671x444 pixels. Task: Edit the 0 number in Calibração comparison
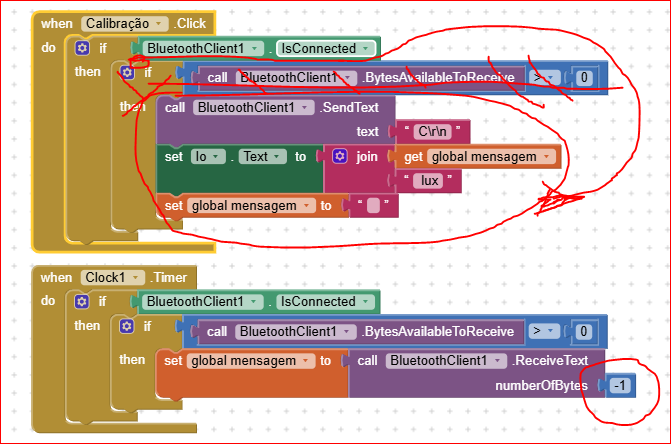tap(585, 78)
